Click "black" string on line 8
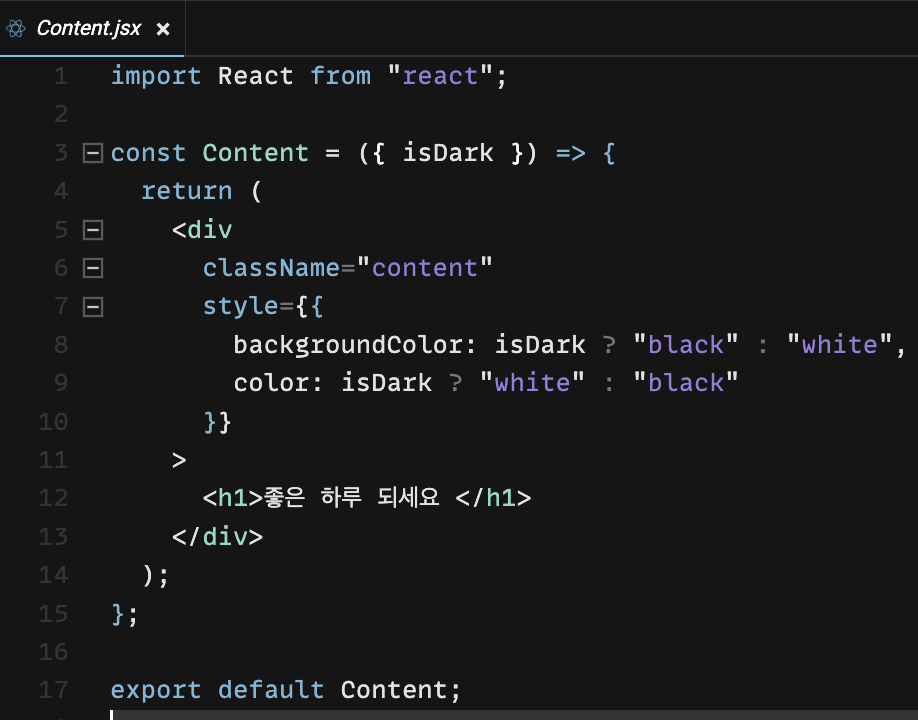The width and height of the screenshot is (918, 720). 686,345
